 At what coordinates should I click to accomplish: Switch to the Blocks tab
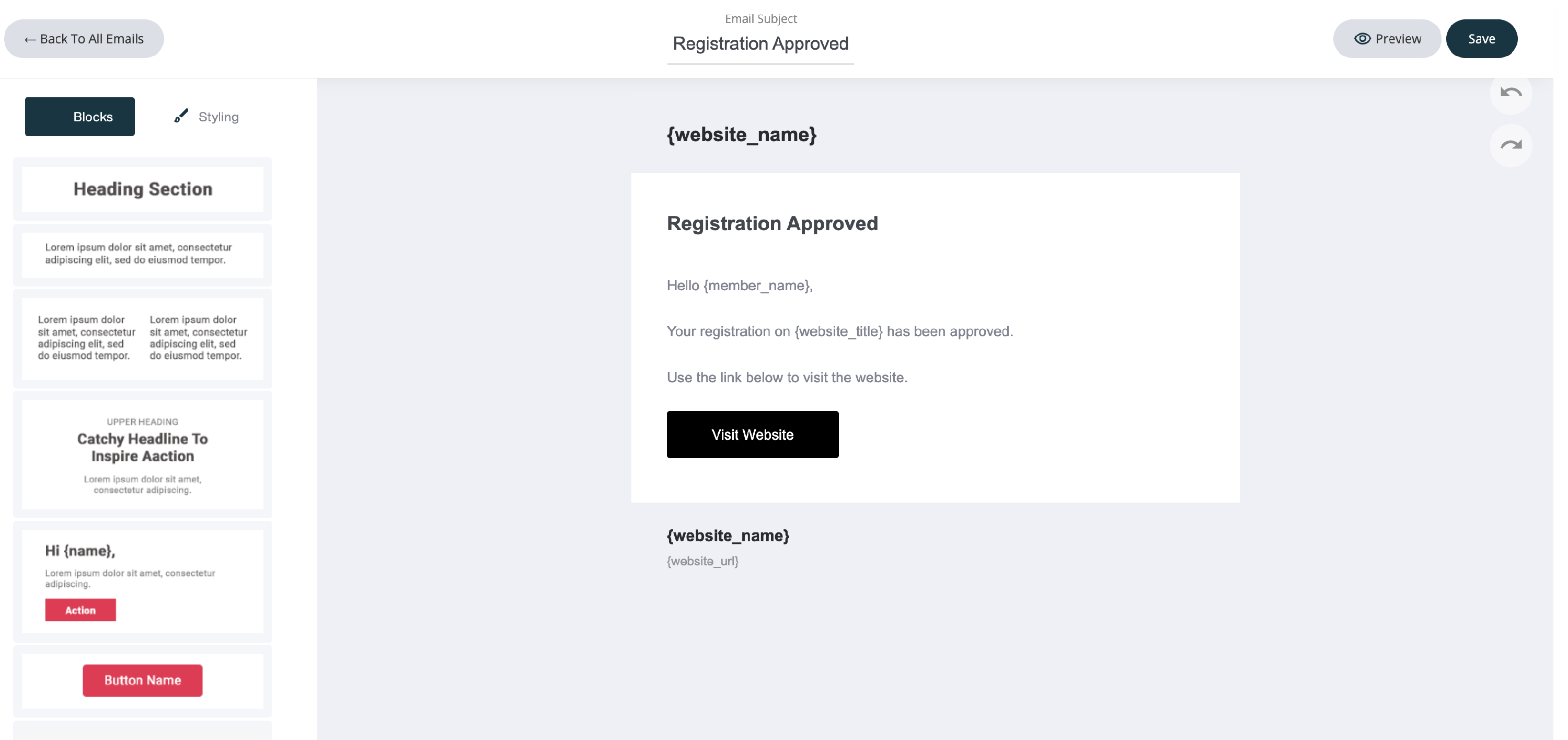[80, 117]
